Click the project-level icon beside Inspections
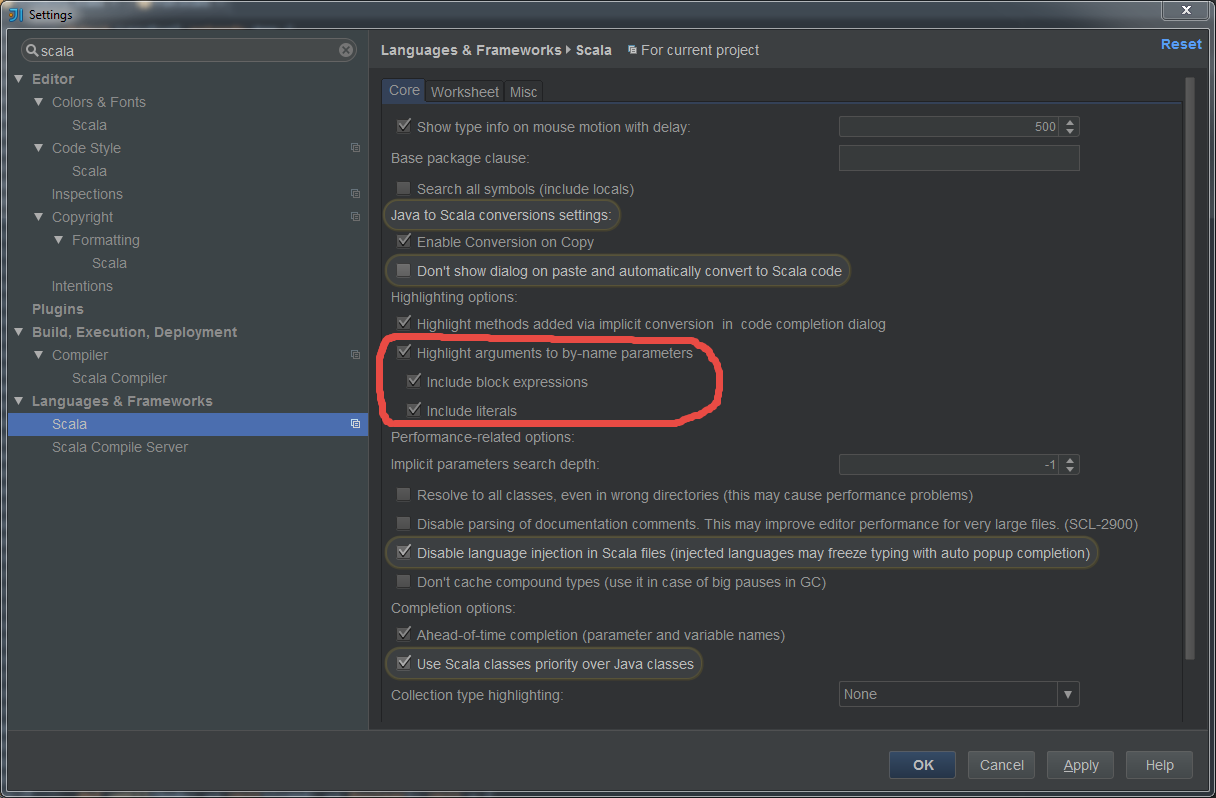This screenshot has height=798, width=1216. point(355,194)
